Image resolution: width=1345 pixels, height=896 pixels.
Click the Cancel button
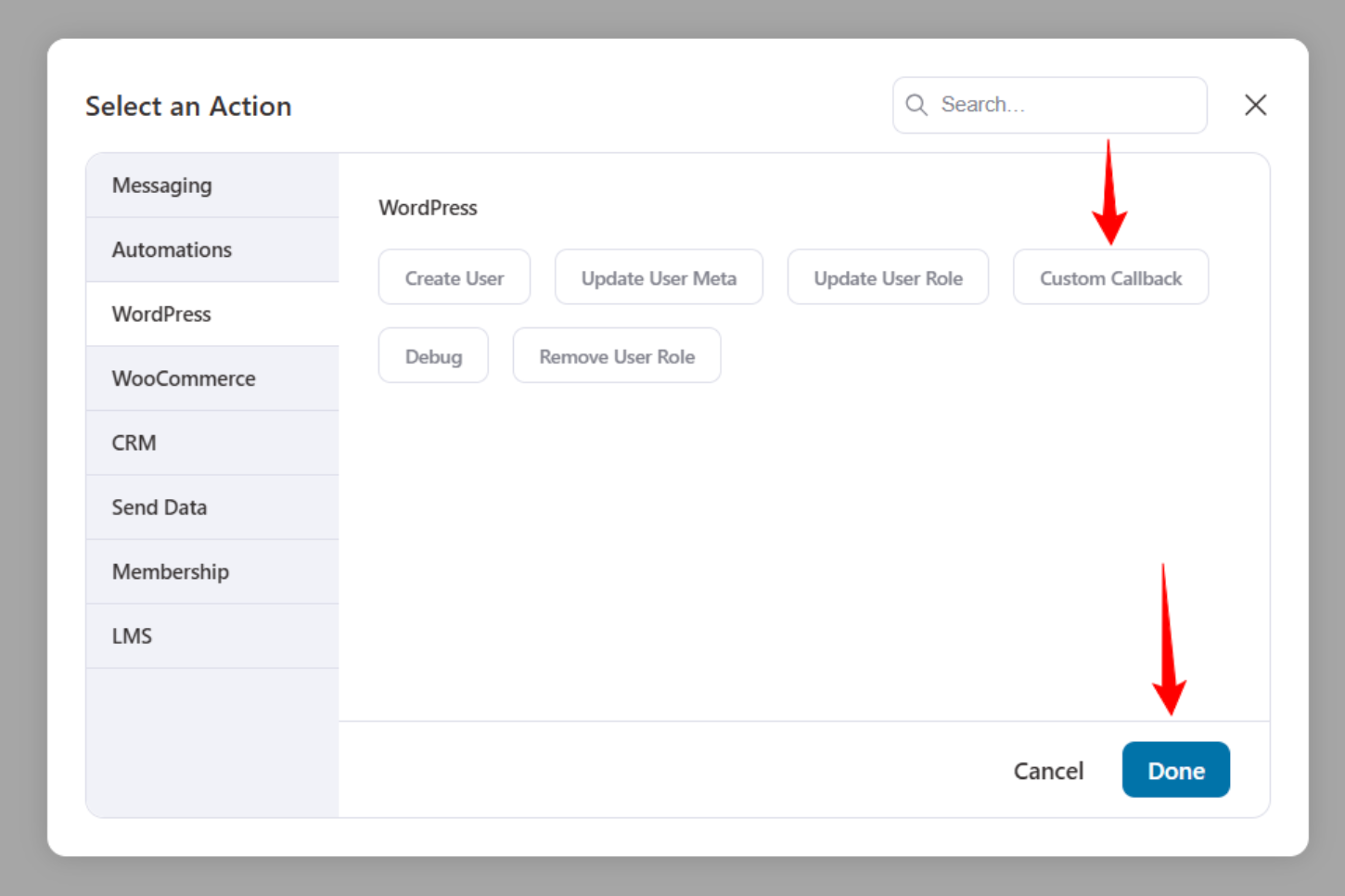click(x=1048, y=771)
